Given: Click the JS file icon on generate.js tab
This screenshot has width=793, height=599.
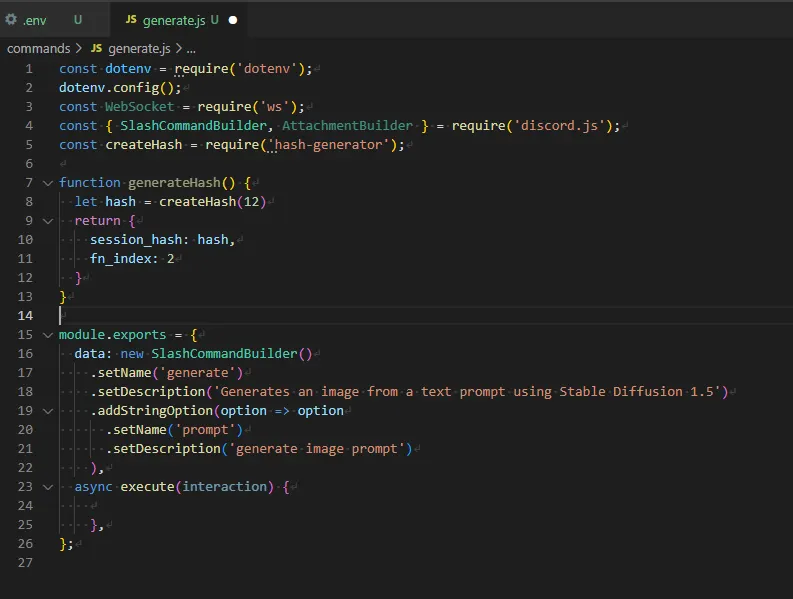Looking at the screenshot, I should click(x=131, y=19).
